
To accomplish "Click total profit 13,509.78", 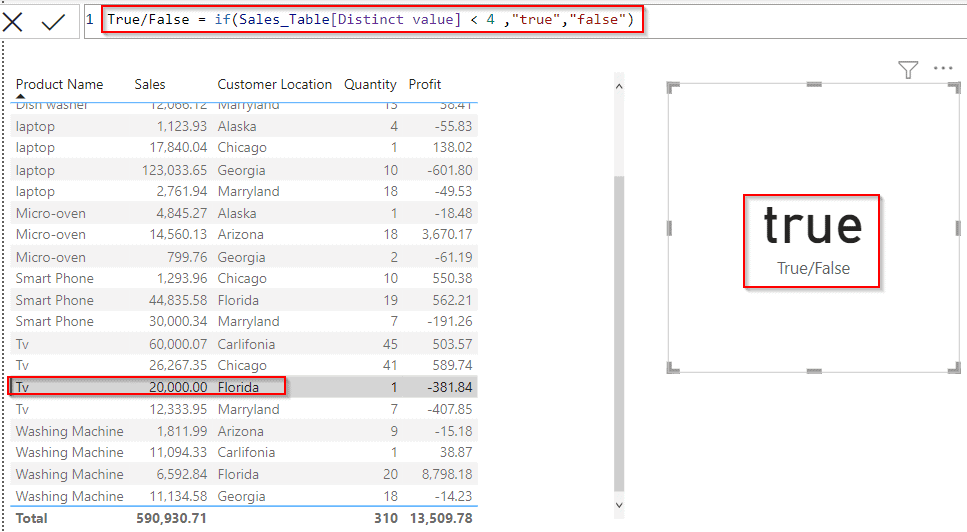I will (x=441, y=518).
